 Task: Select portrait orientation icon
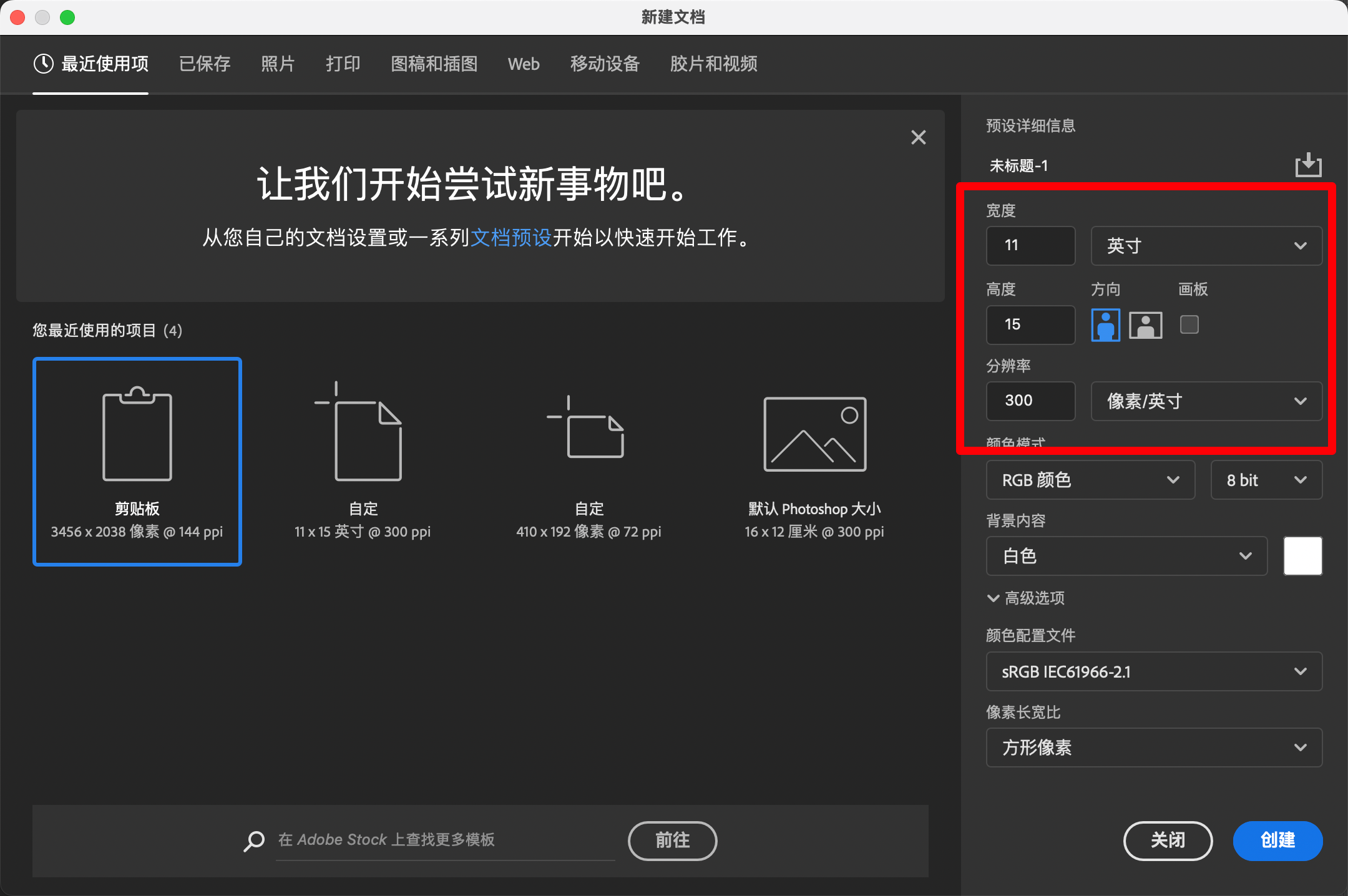1105,325
